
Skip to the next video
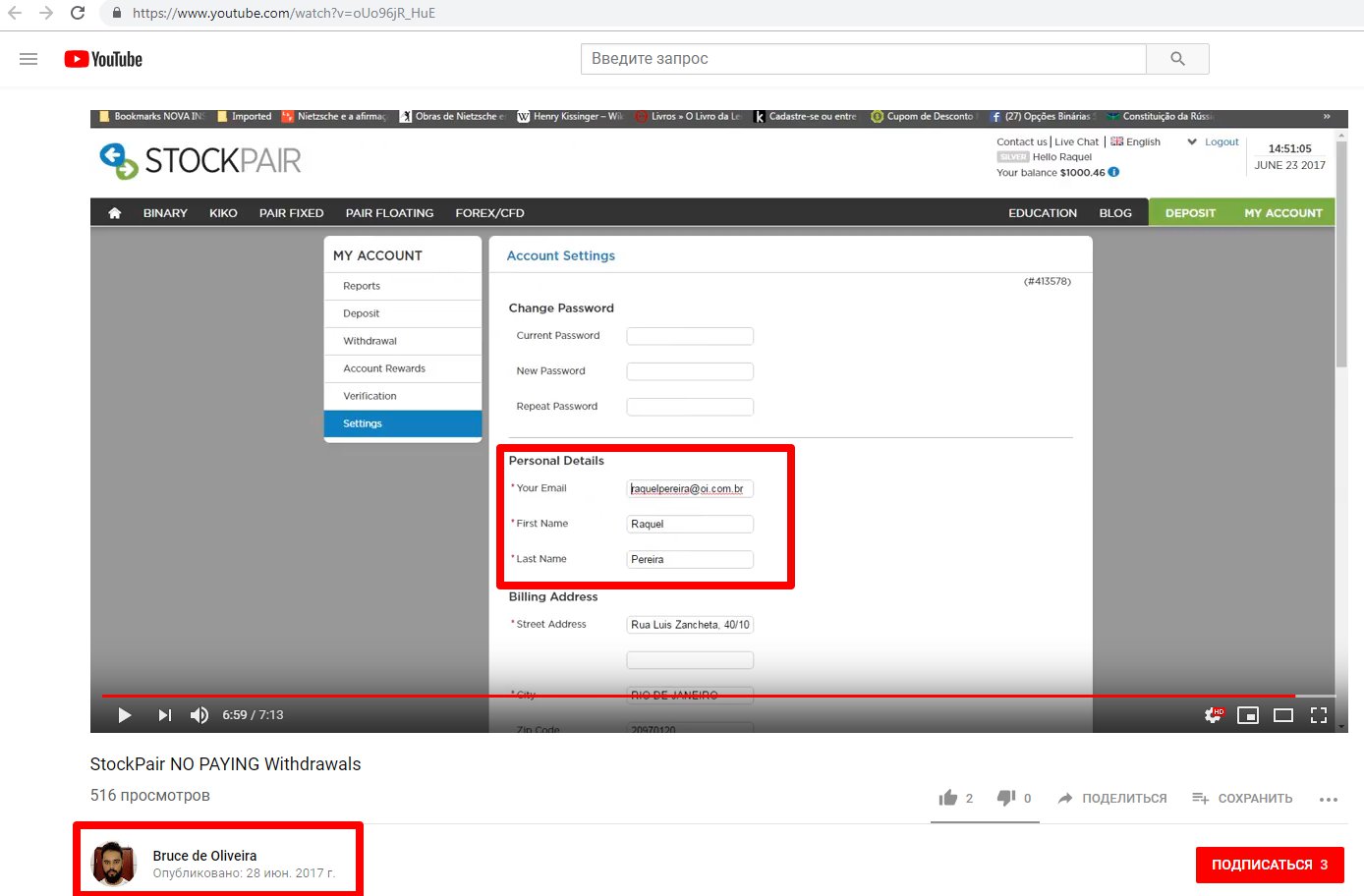coord(164,715)
